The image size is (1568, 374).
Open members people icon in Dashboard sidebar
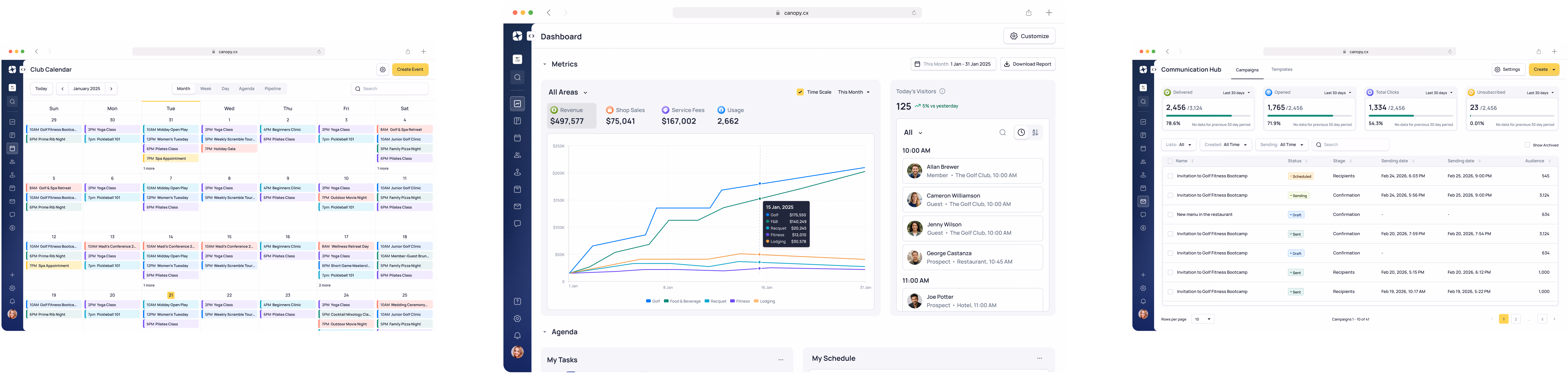517,155
